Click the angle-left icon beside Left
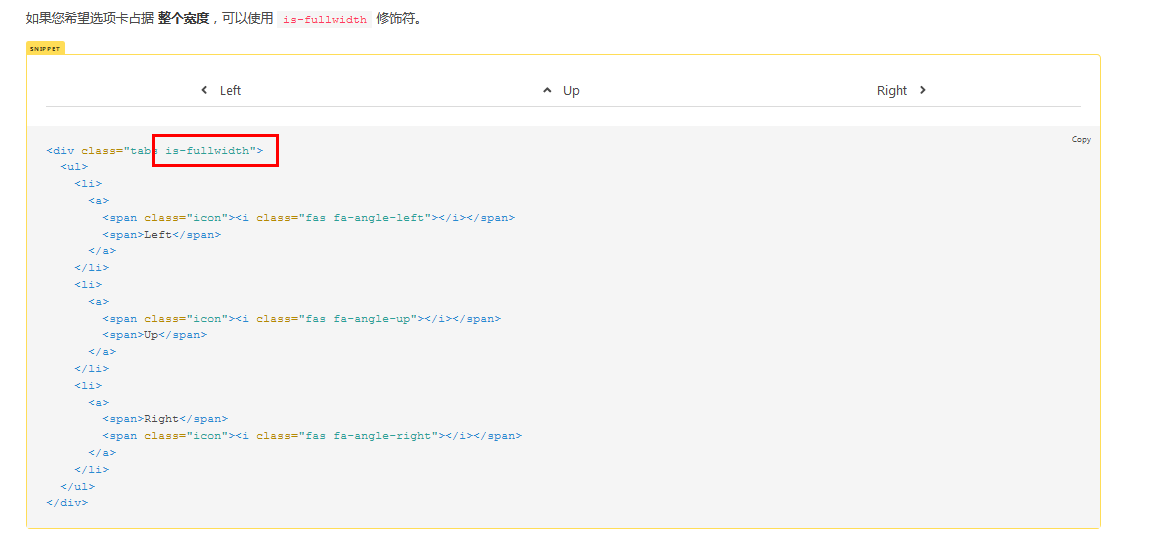The width and height of the screenshot is (1150, 540). click(x=205, y=90)
